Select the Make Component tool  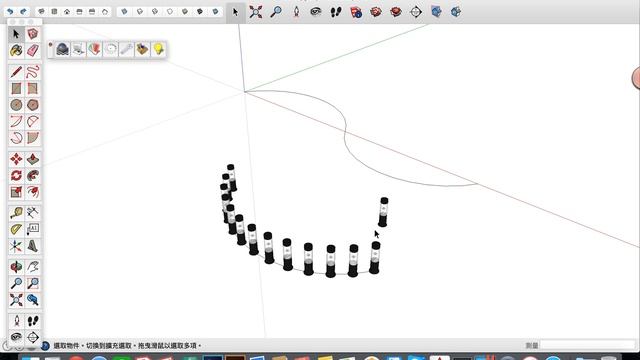[33, 34]
